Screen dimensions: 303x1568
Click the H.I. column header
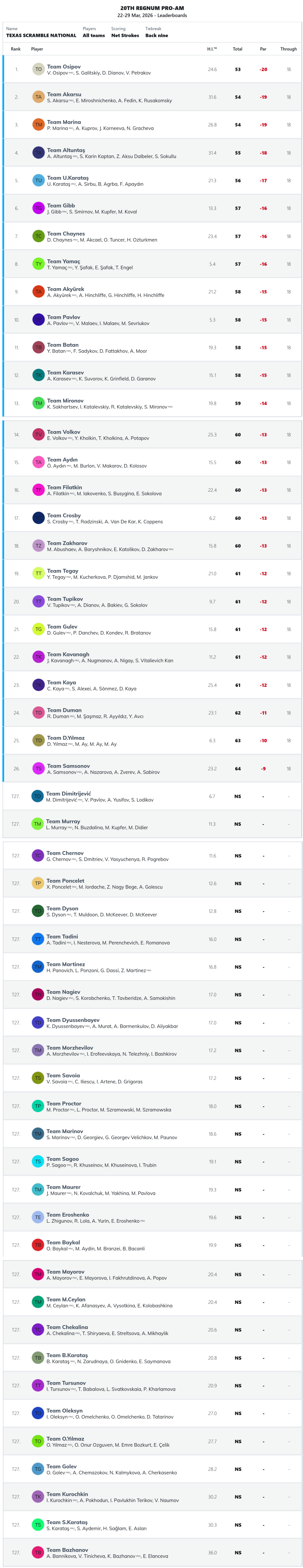click(212, 49)
